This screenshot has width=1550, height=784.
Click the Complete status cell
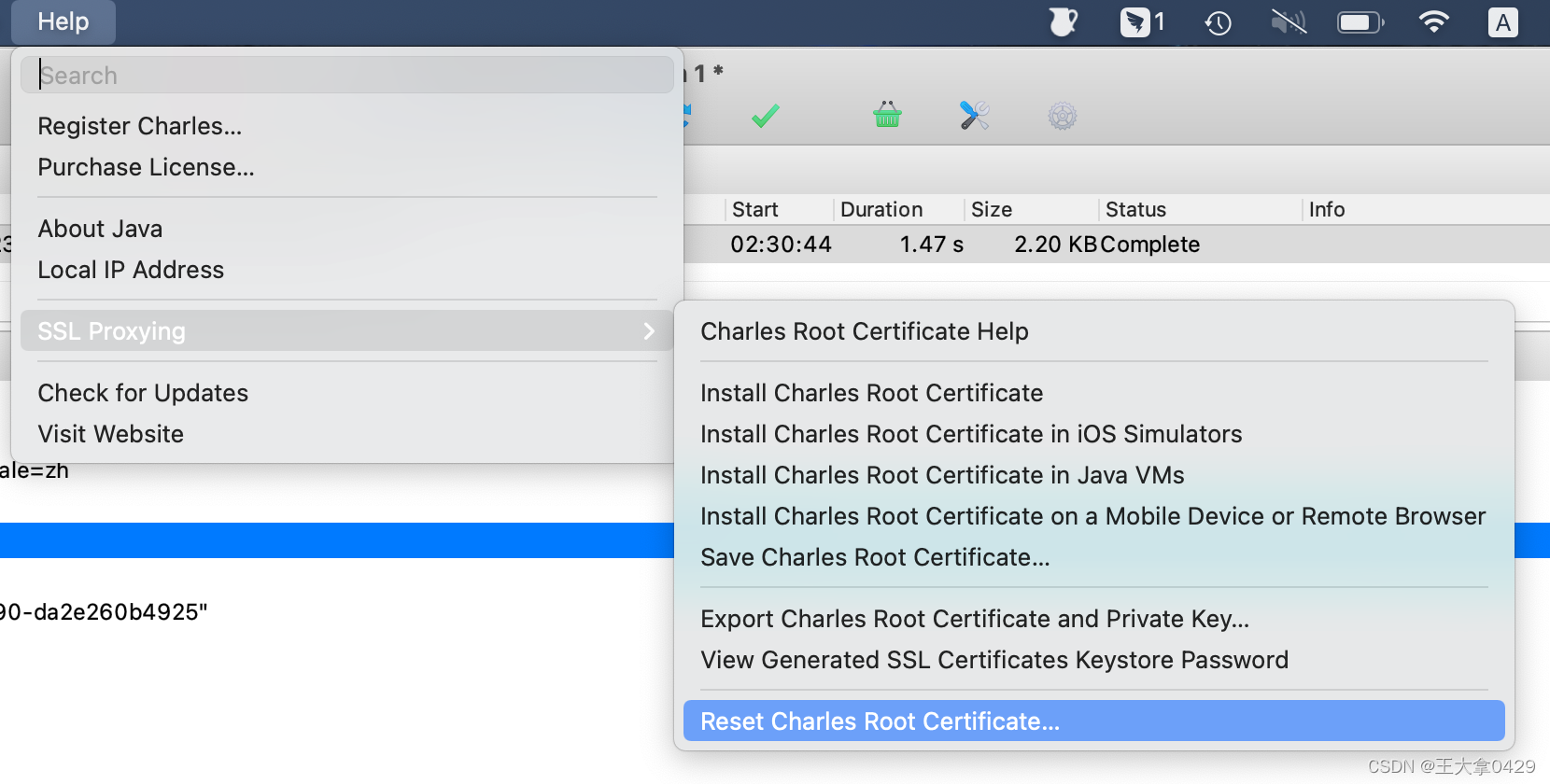tap(1150, 245)
